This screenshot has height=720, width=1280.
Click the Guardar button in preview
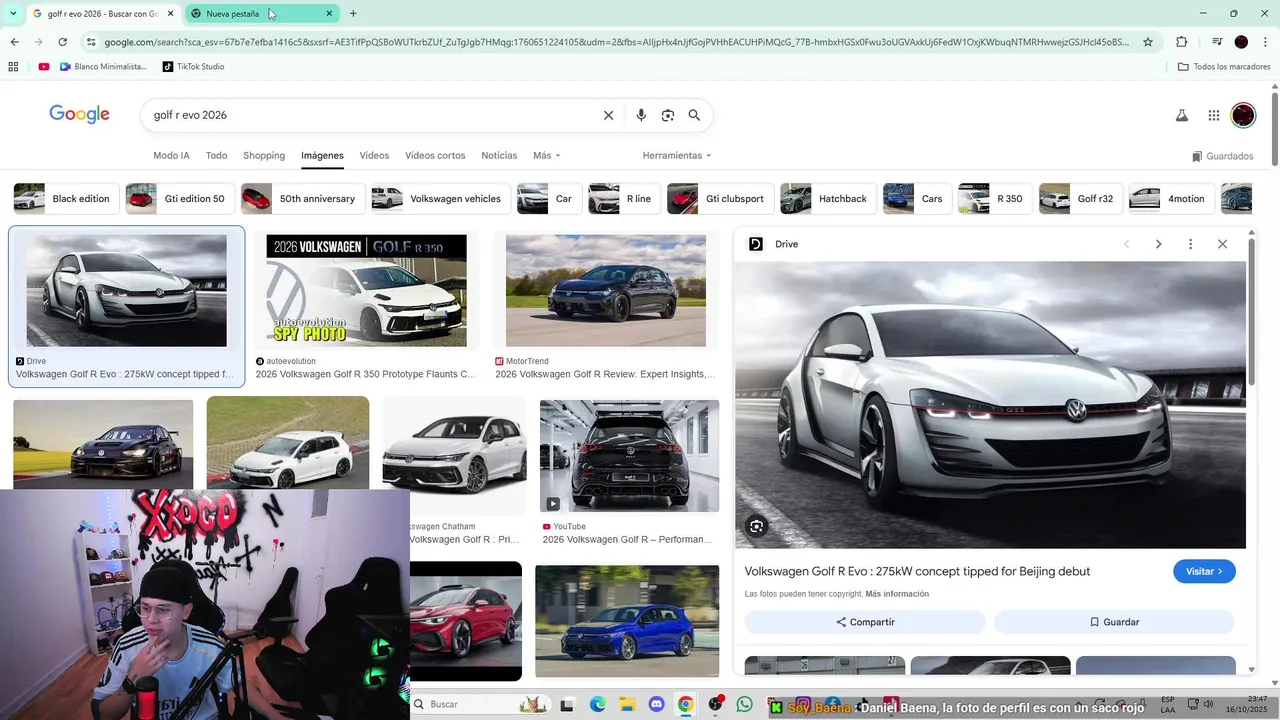(1114, 622)
